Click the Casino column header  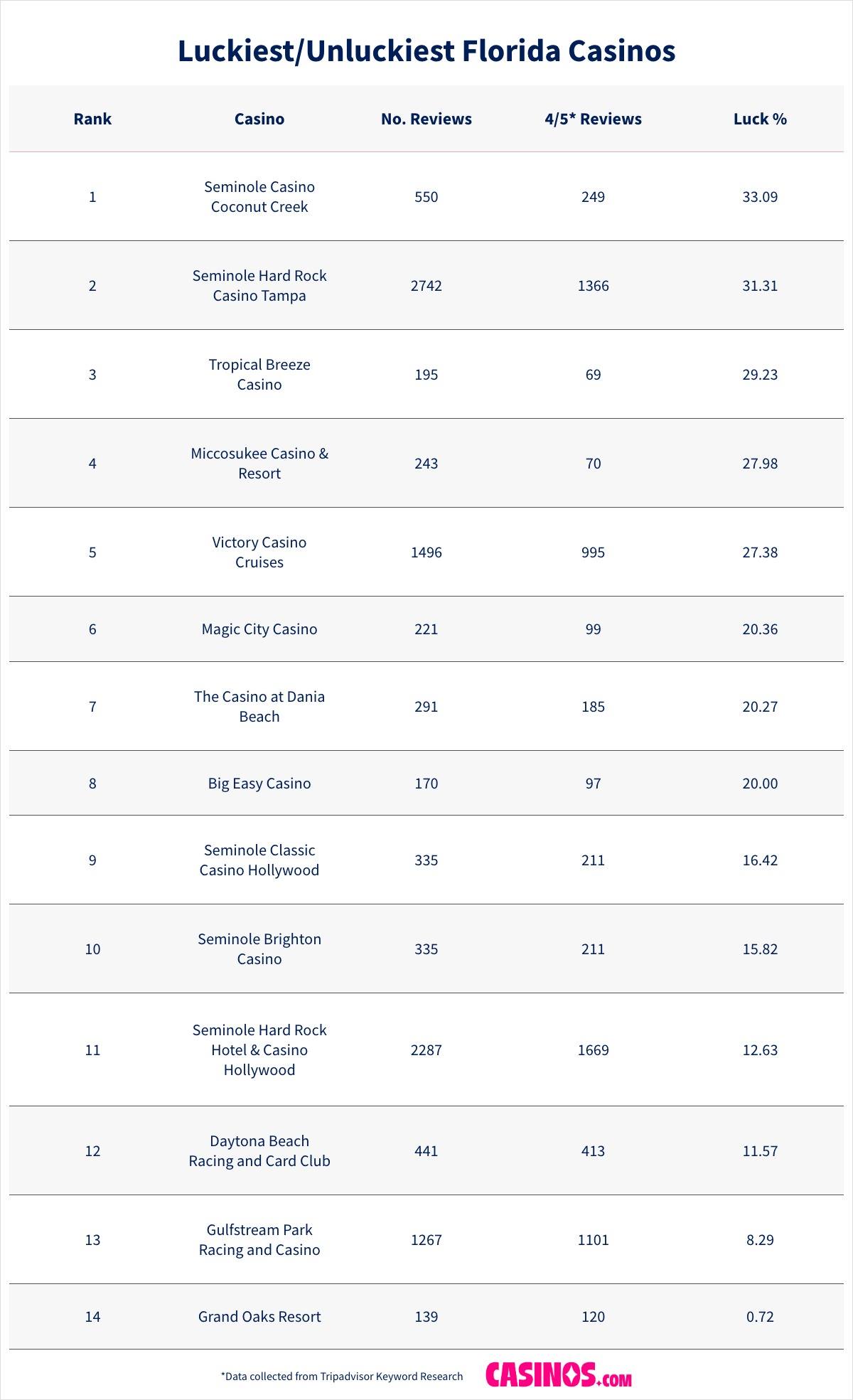[259, 119]
